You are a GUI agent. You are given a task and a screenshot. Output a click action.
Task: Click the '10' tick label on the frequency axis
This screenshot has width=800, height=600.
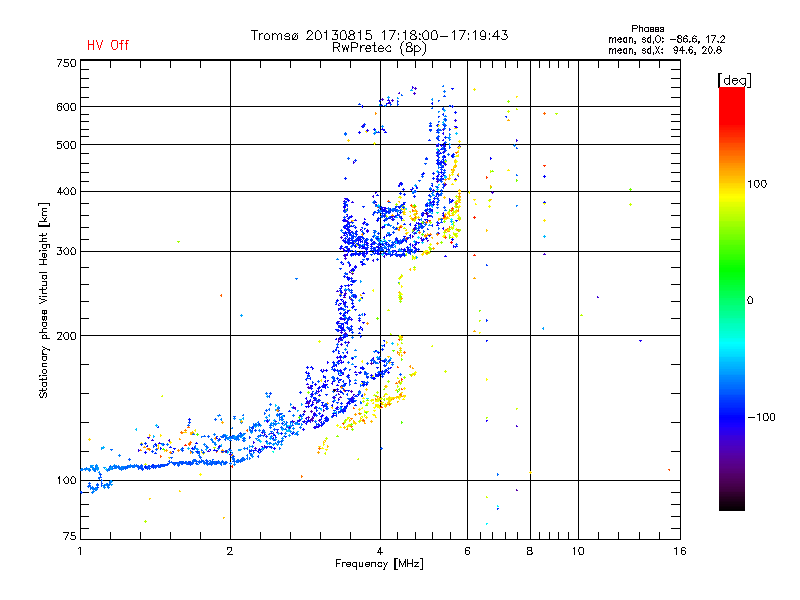tap(578, 551)
